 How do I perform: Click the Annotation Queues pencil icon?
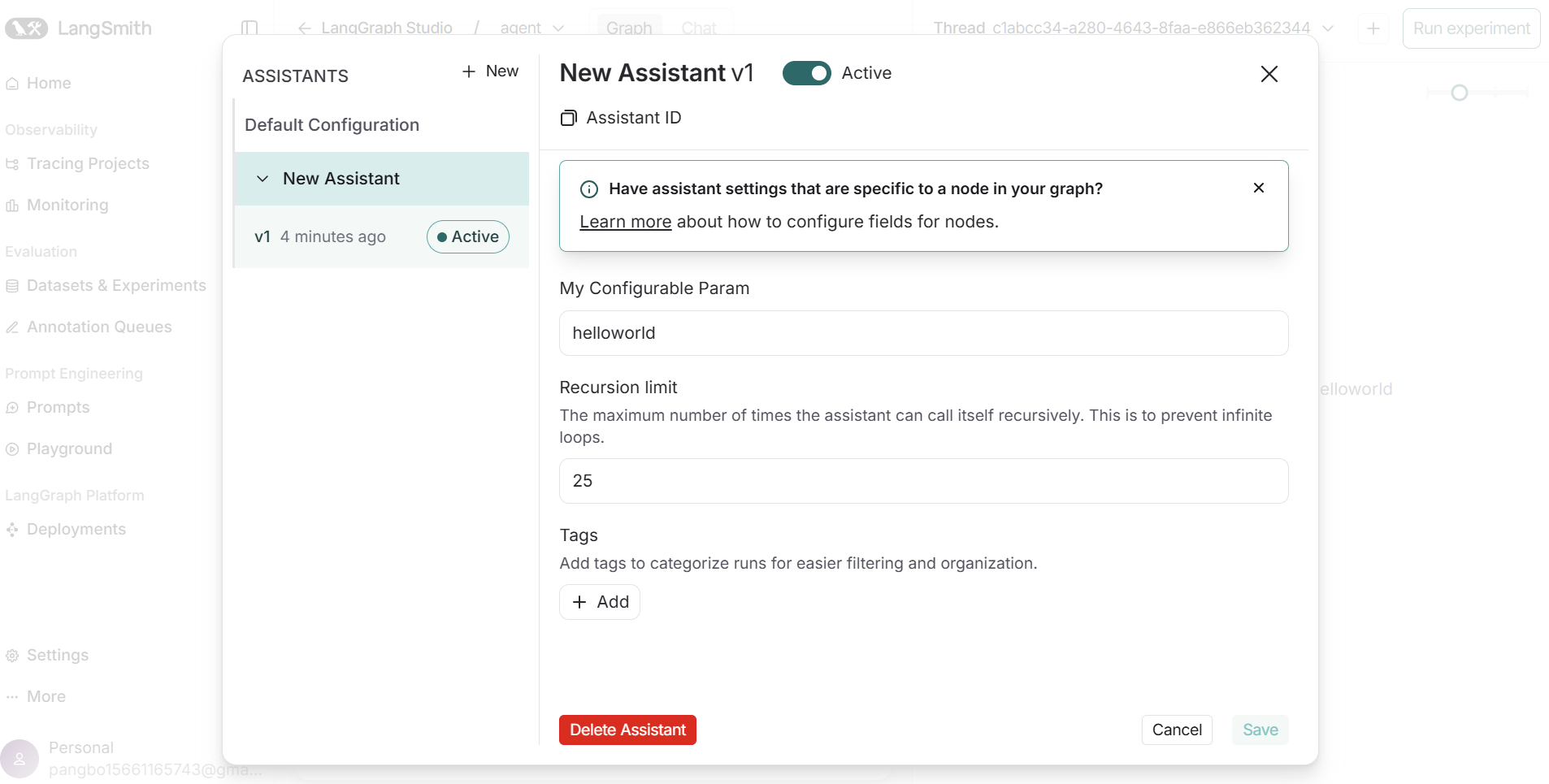point(12,327)
